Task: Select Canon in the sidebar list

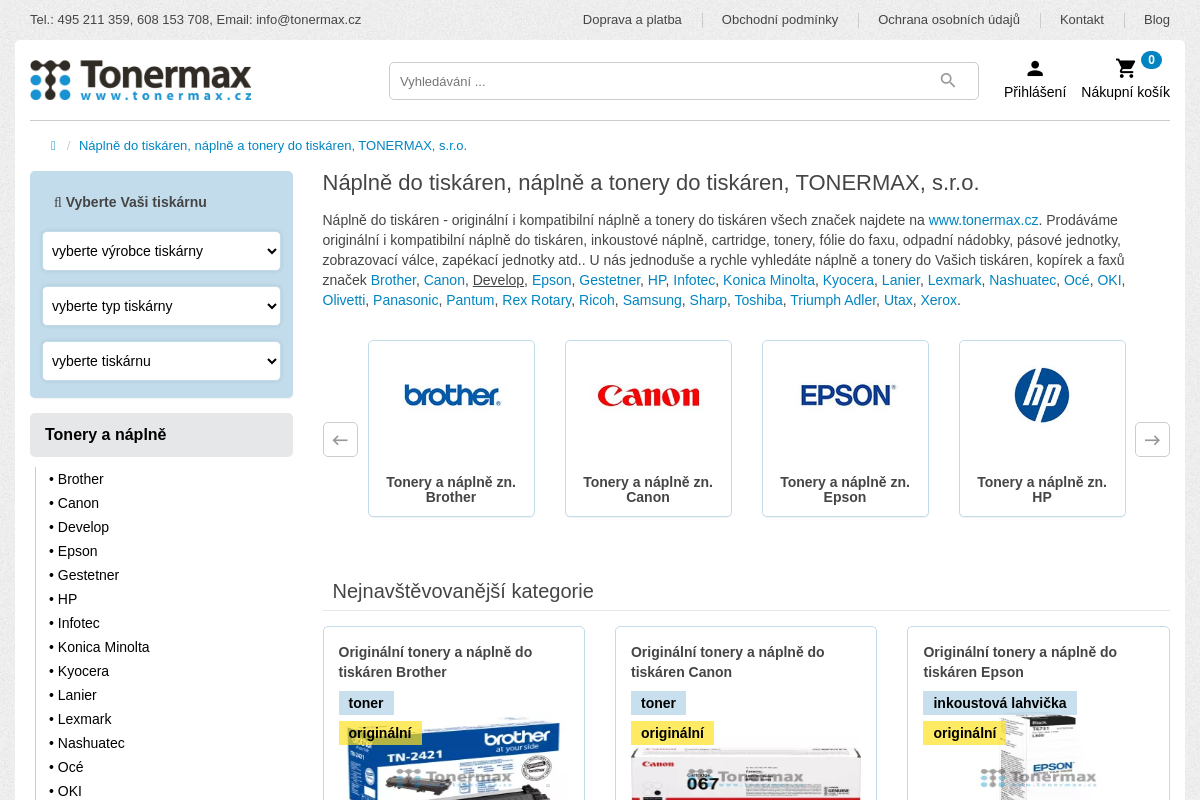Action: (x=78, y=503)
